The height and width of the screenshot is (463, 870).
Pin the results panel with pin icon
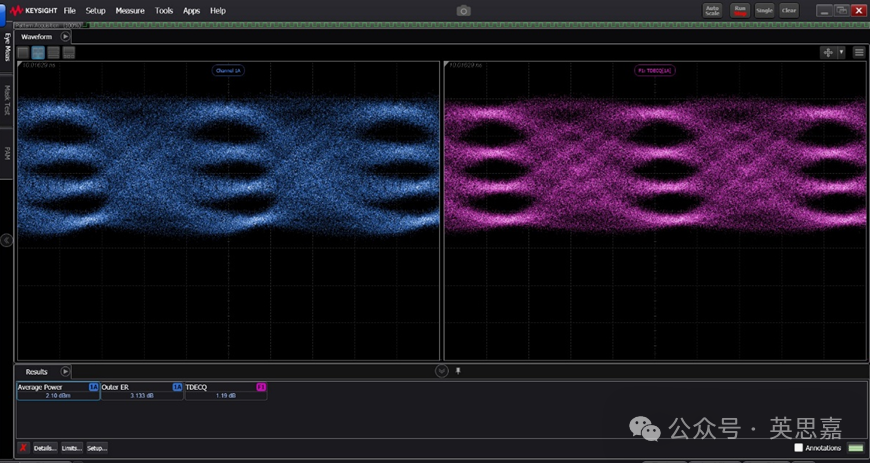tap(458, 371)
